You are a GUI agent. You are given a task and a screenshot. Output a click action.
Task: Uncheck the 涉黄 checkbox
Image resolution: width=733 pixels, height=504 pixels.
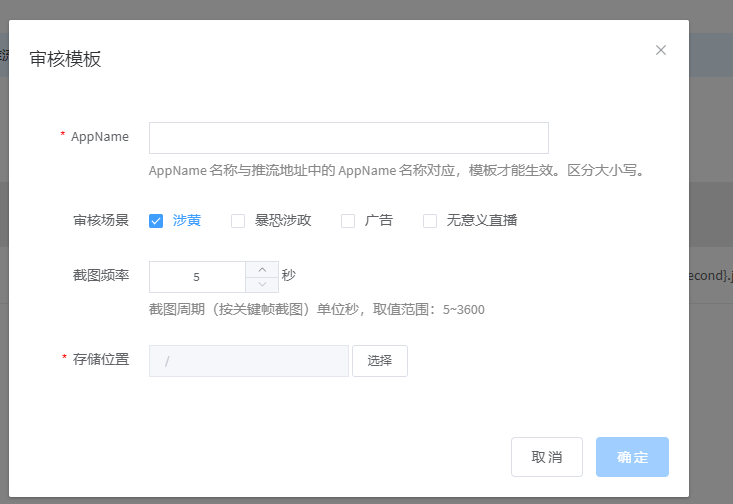[x=156, y=221]
